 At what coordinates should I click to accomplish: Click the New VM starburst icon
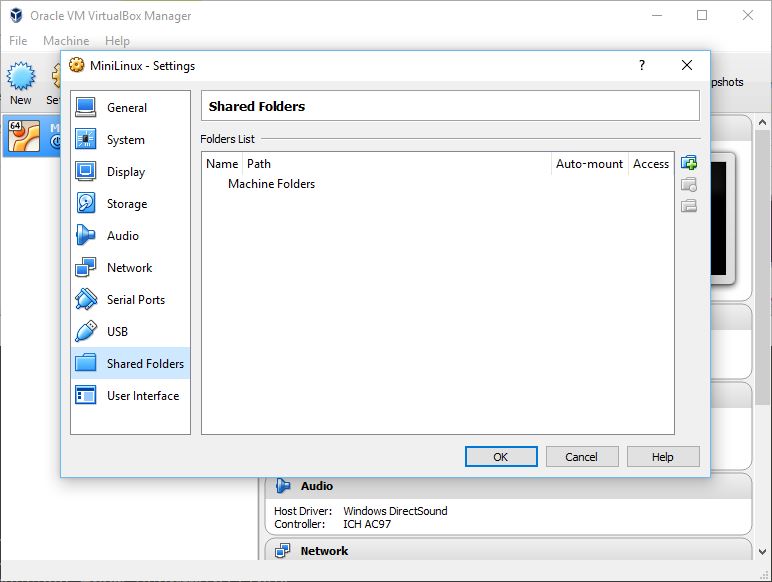point(21,76)
